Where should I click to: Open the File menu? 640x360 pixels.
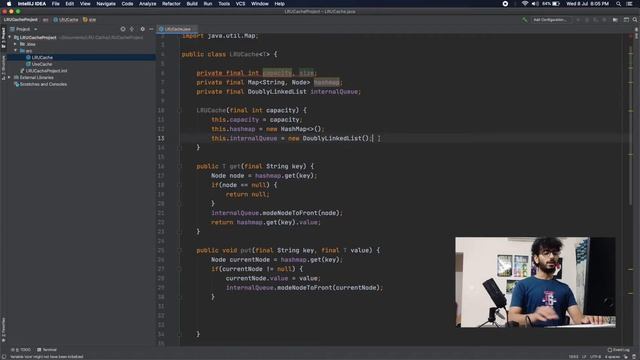click(56, 4)
